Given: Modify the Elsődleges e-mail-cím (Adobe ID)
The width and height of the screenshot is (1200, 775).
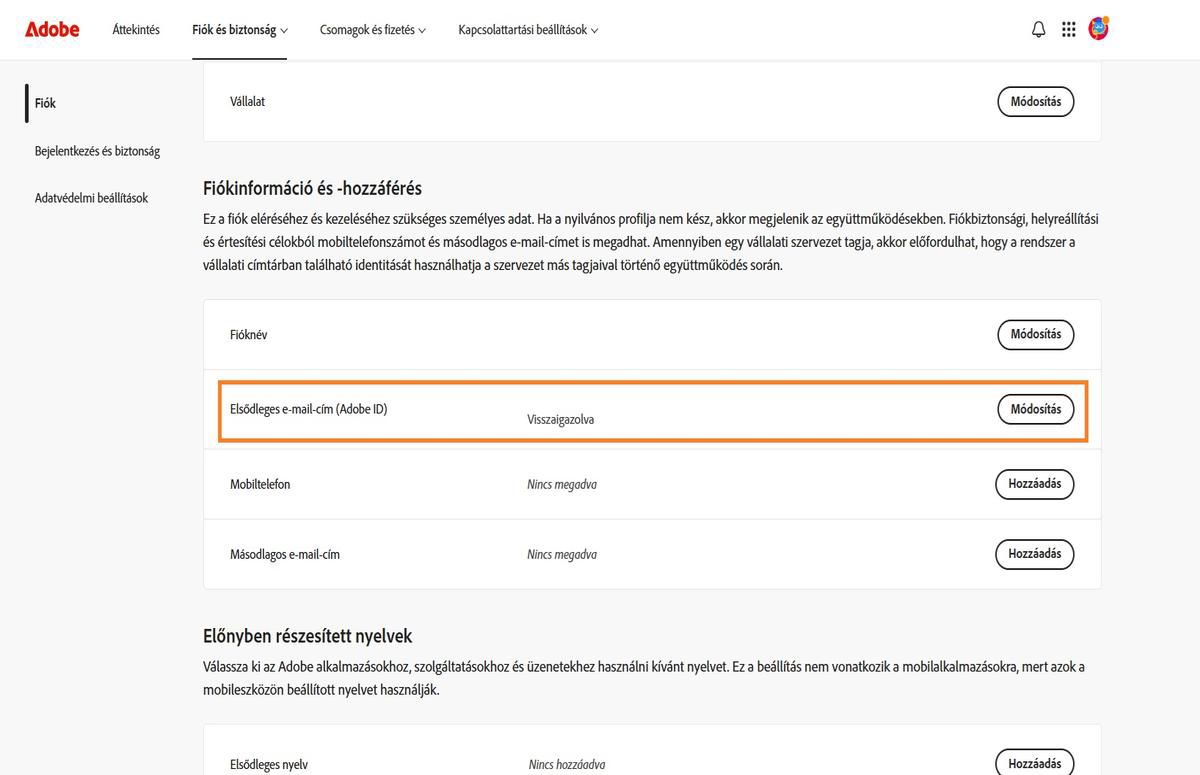Looking at the screenshot, I should 1035,408.
